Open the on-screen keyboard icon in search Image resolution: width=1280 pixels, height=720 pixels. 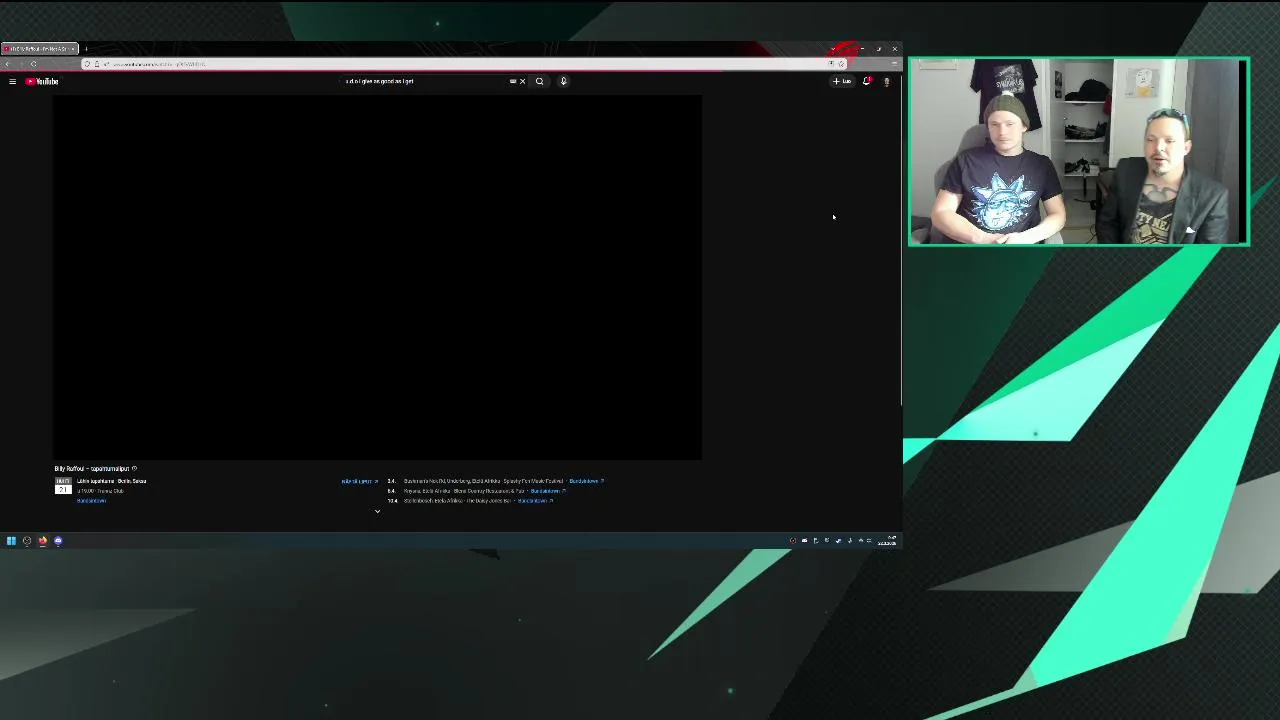tap(513, 81)
